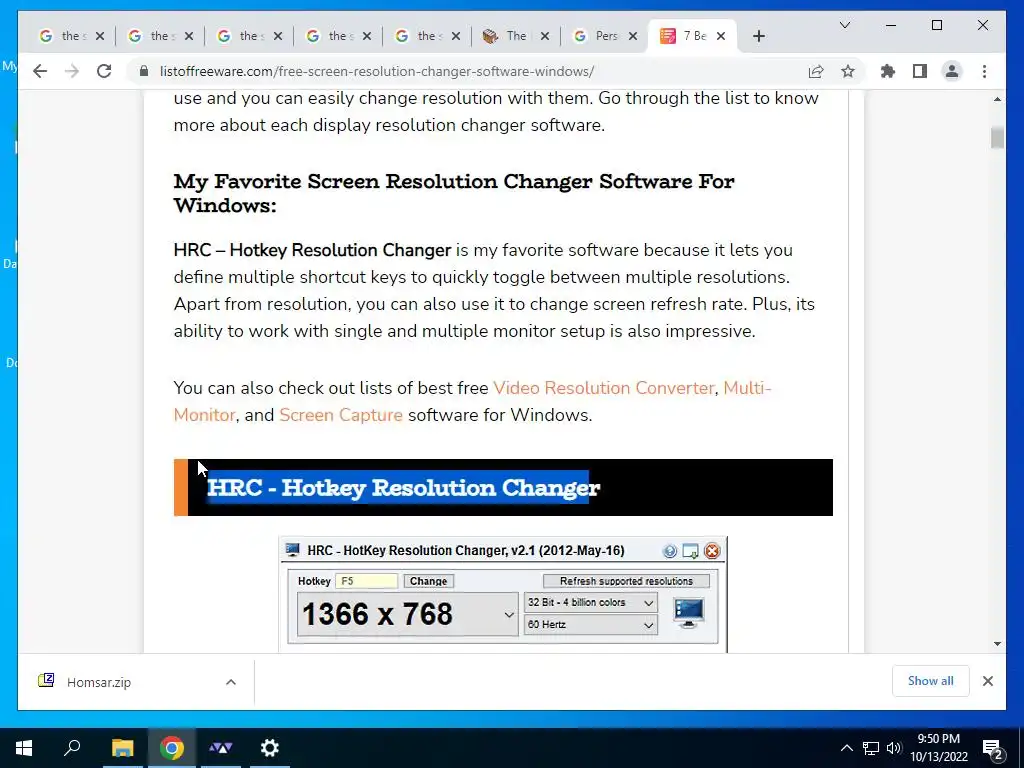Close the 'Pers' tab
This screenshot has width=1024, height=768.
pos(632,36)
